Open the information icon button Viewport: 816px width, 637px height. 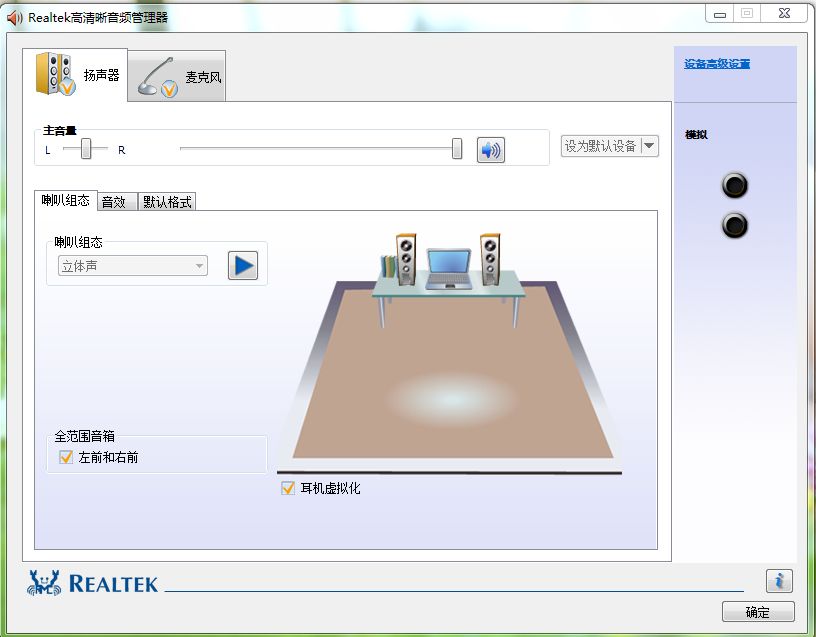[779, 581]
